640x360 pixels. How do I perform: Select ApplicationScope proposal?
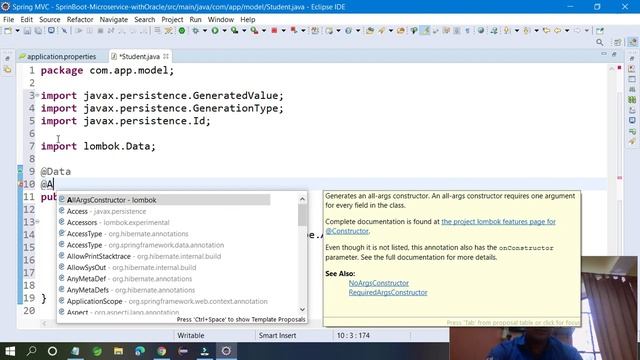coord(164,301)
